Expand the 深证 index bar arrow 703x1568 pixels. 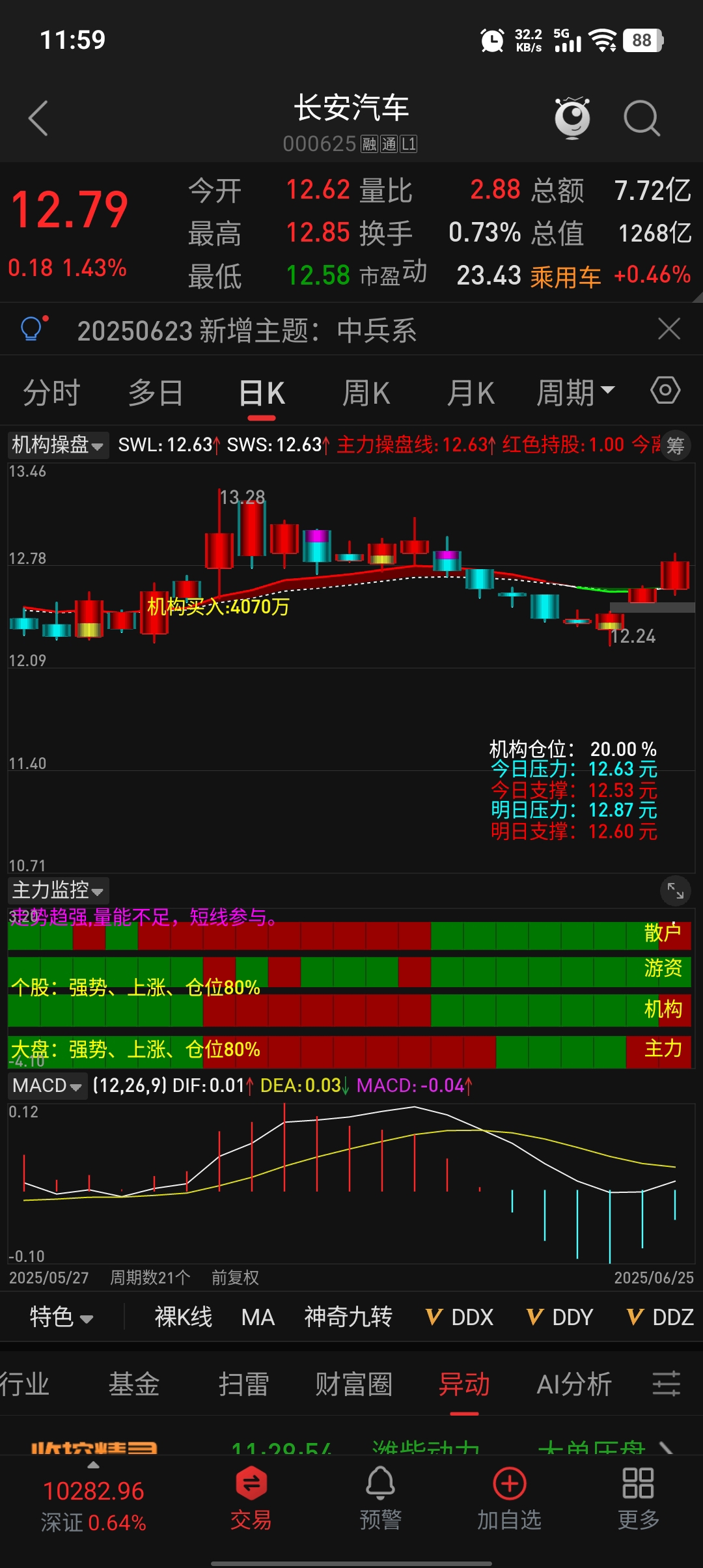(93, 1465)
